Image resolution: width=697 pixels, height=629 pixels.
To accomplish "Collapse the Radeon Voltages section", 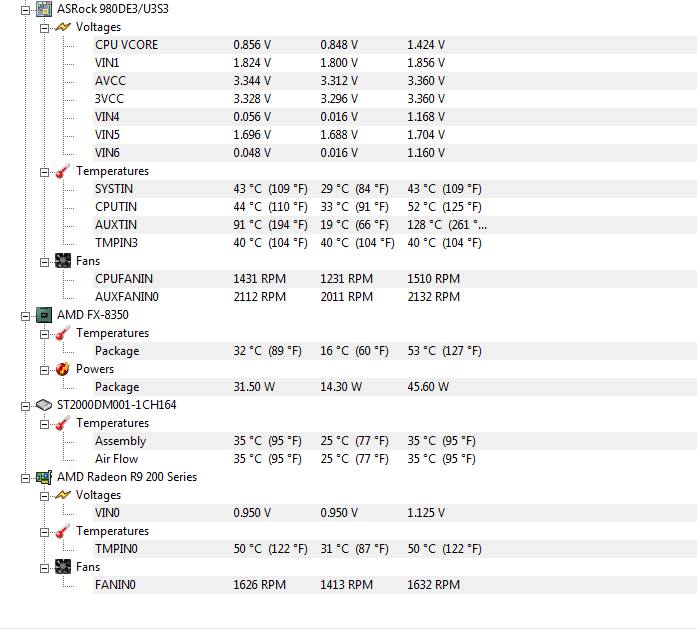I will [44, 496].
